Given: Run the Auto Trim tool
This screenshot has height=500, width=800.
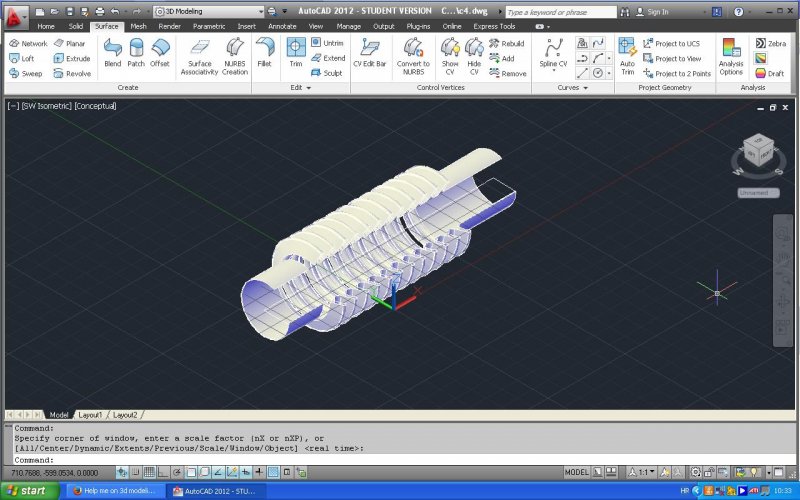Looking at the screenshot, I should click(x=627, y=54).
